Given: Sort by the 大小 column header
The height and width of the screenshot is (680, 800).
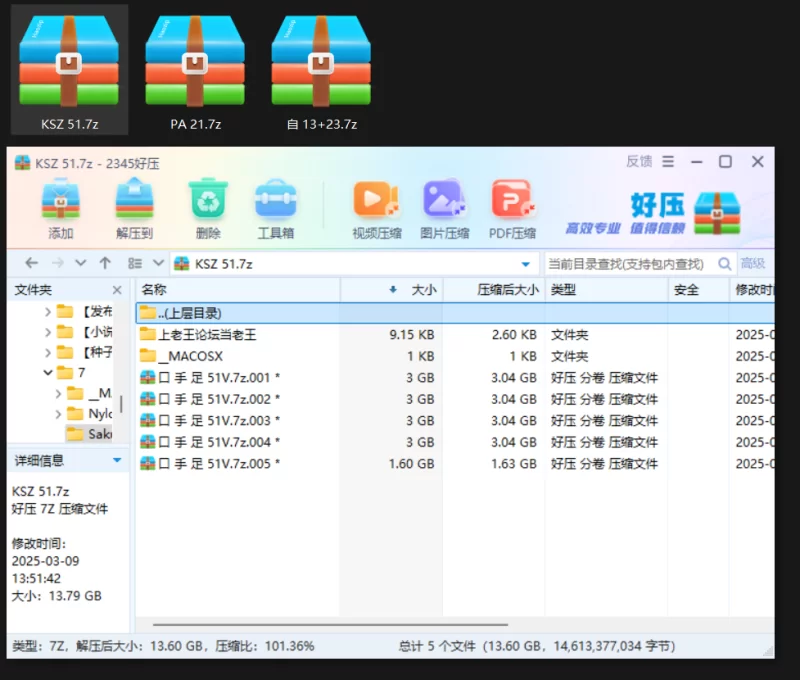Looking at the screenshot, I should point(392,290).
